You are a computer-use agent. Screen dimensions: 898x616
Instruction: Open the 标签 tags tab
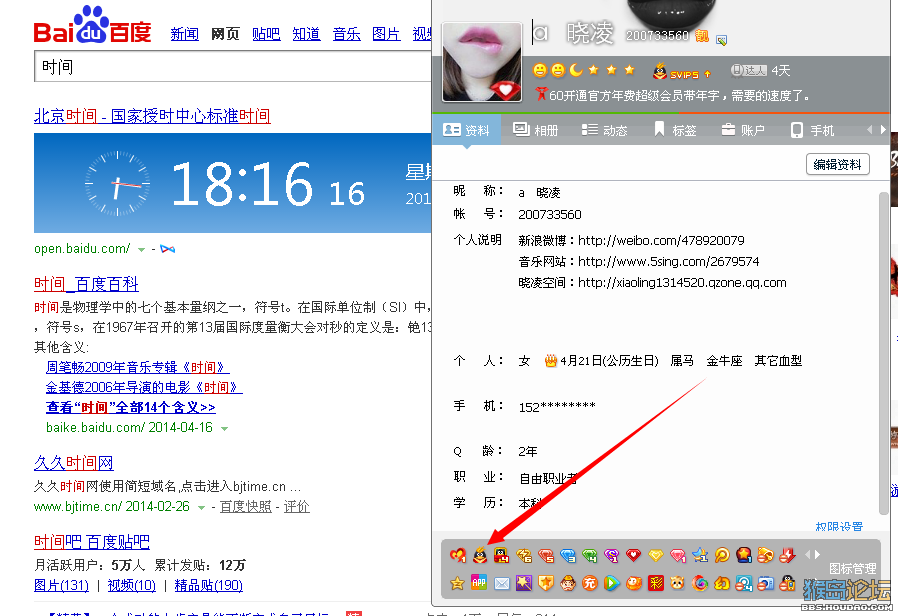point(675,131)
